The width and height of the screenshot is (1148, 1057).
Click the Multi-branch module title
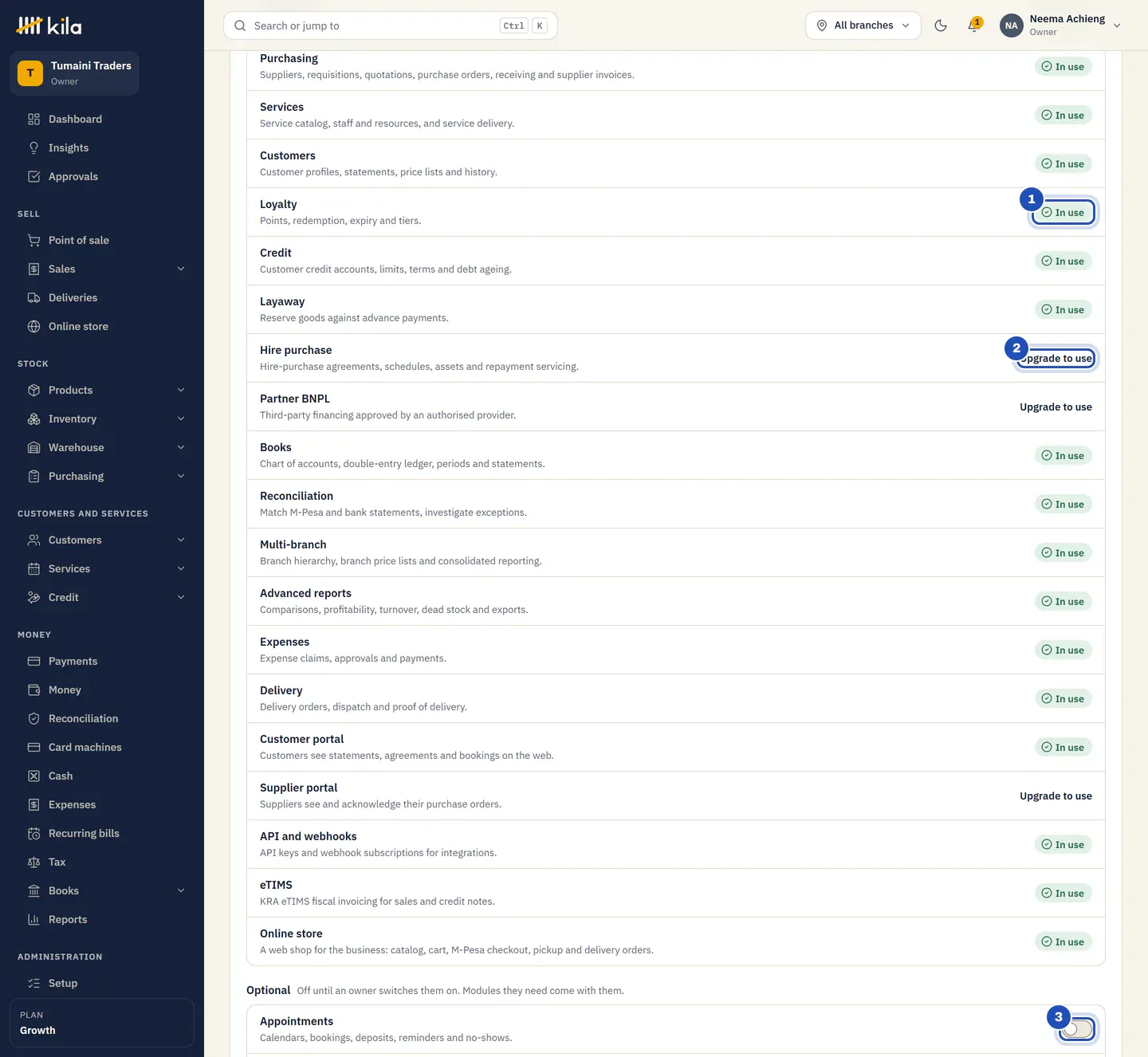click(x=293, y=544)
